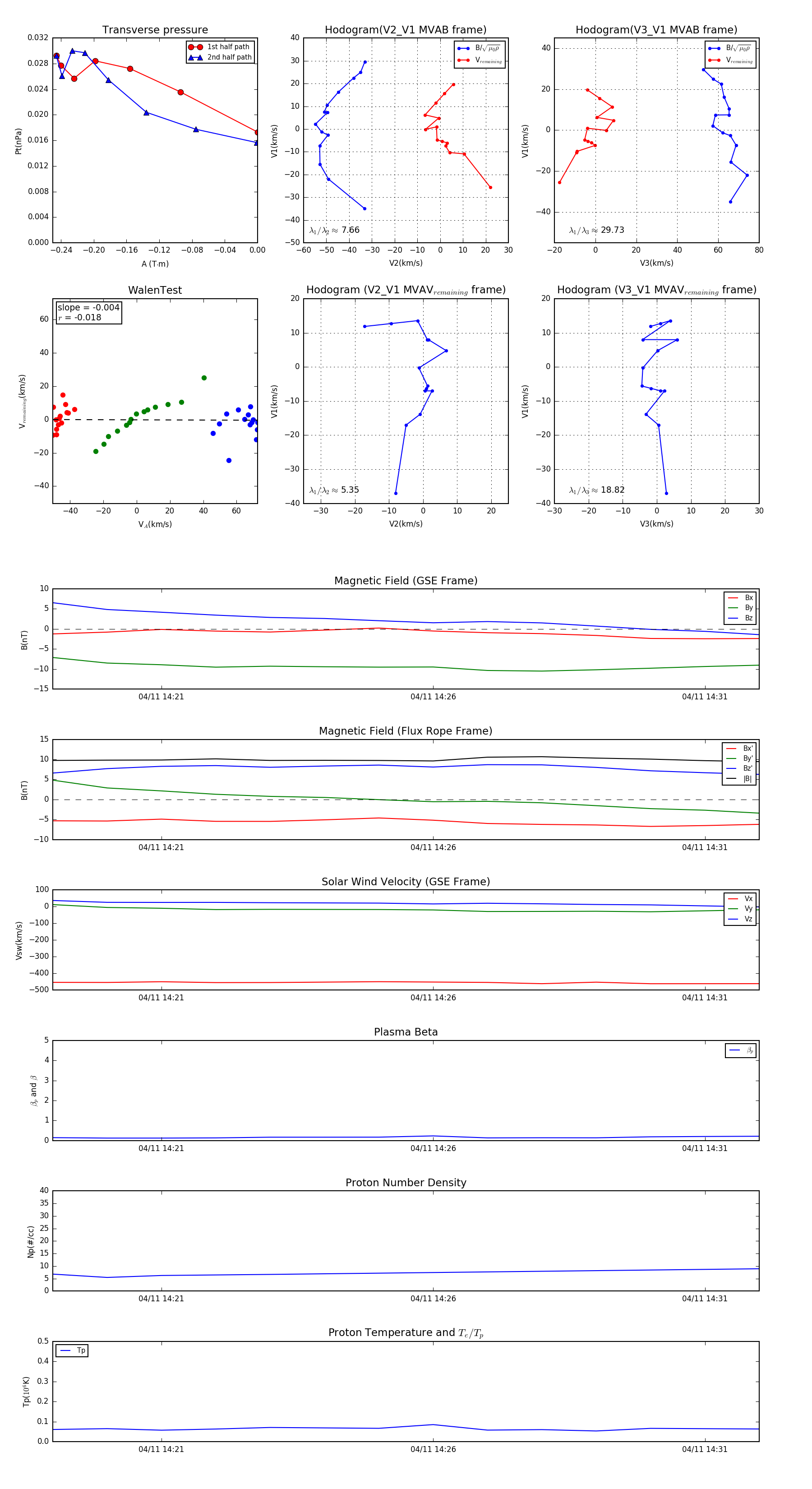This screenshot has width=812, height=1489.
Task: Click the "Bz'" legend entry
Action: click(739, 769)
